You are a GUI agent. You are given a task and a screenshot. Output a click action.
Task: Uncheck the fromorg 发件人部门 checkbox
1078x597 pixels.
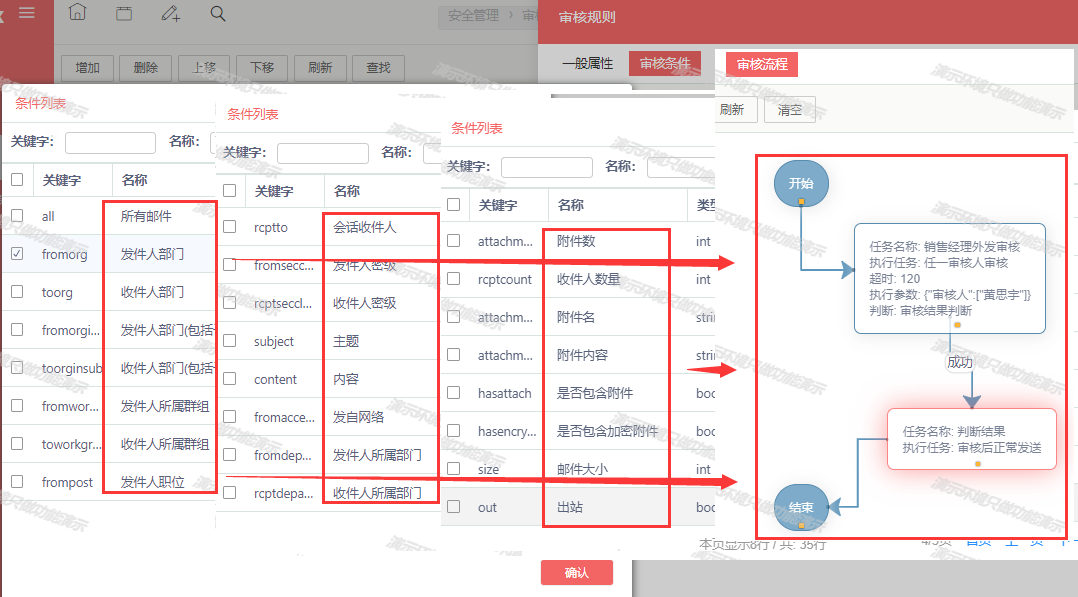coord(17,254)
